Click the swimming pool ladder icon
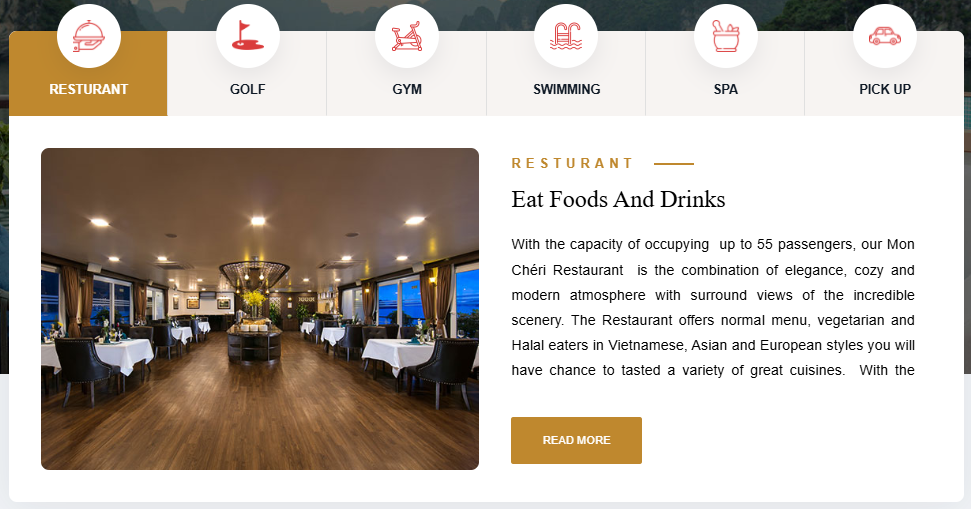The height and width of the screenshot is (509, 971). (x=566, y=36)
